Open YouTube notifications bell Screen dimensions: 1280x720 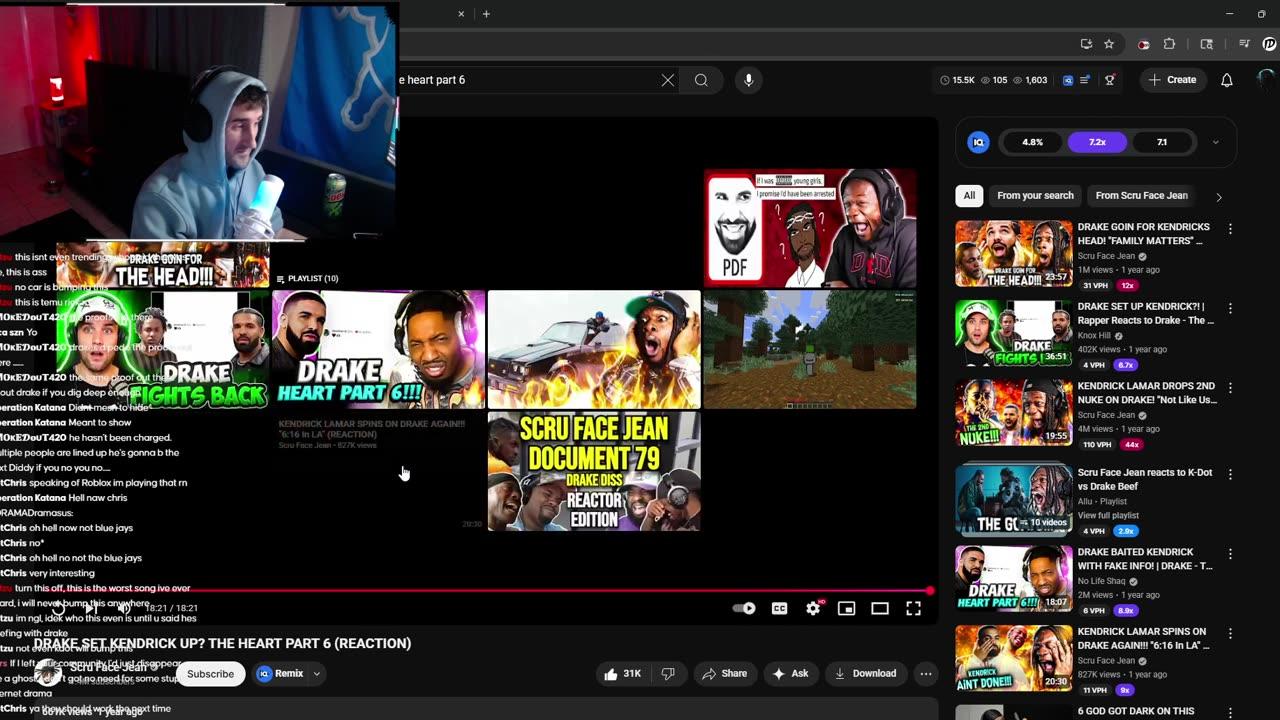(1226, 80)
